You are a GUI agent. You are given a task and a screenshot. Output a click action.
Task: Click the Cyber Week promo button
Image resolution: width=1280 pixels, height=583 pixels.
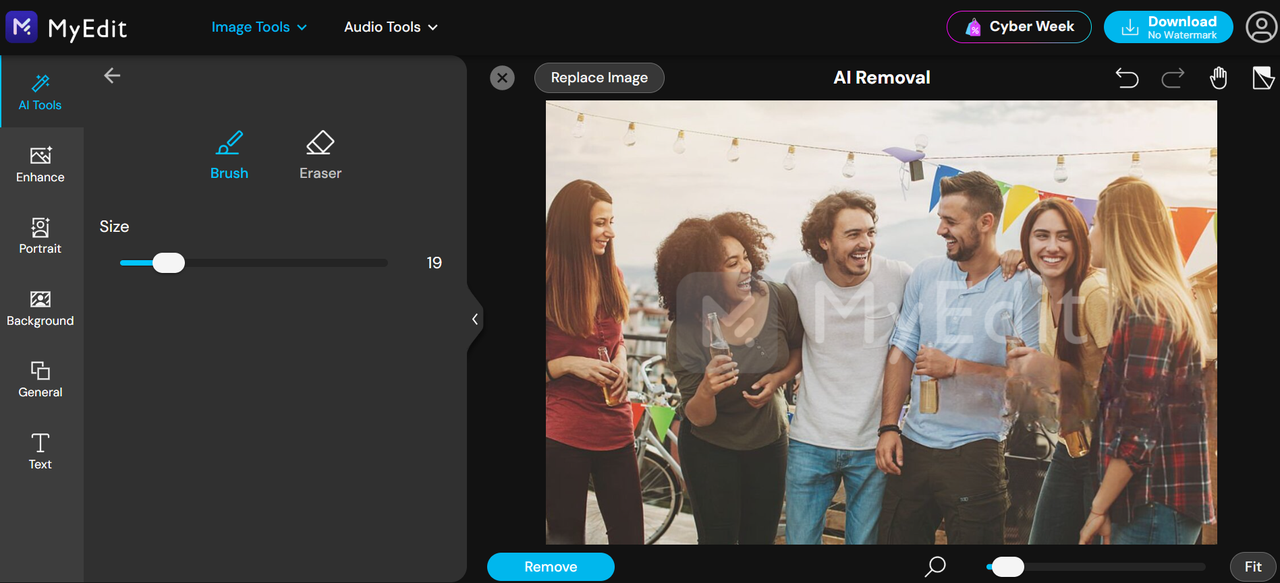click(1019, 27)
